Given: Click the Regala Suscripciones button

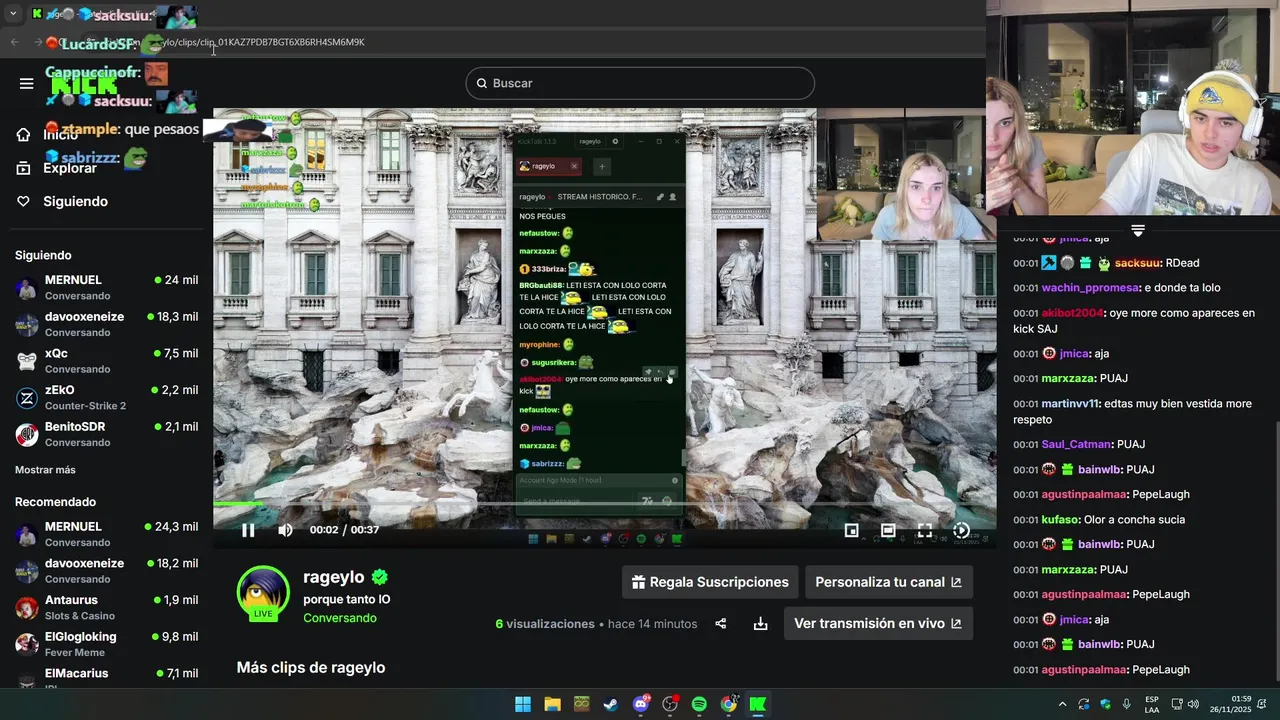Looking at the screenshot, I should click(x=710, y=582).
